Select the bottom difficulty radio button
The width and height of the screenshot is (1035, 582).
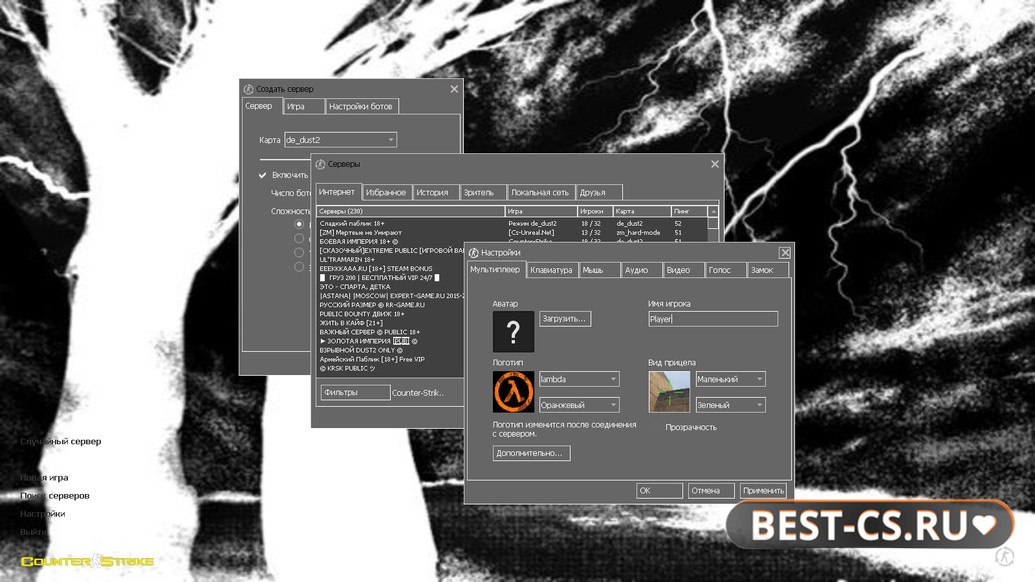(299, 267)
